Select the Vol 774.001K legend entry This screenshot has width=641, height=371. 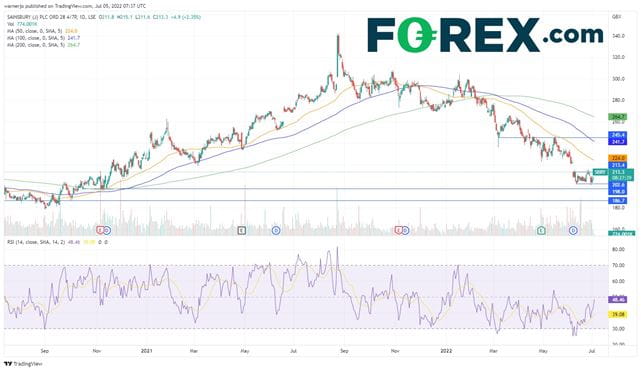coord(22,24)
